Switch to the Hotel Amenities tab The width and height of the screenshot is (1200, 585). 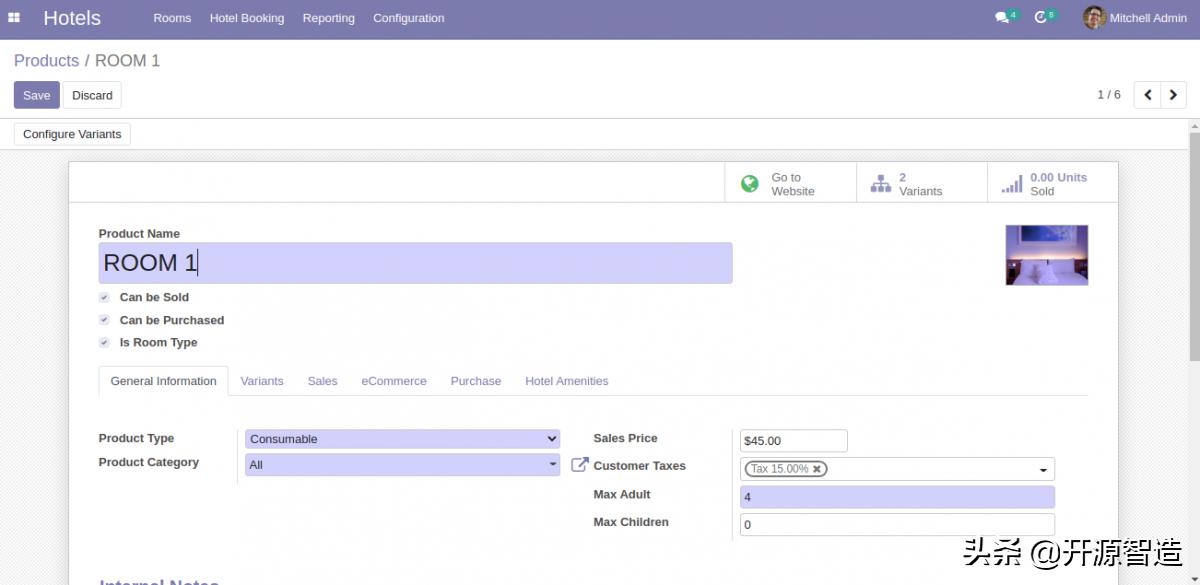pyautogui.click(x=566, y=381)
